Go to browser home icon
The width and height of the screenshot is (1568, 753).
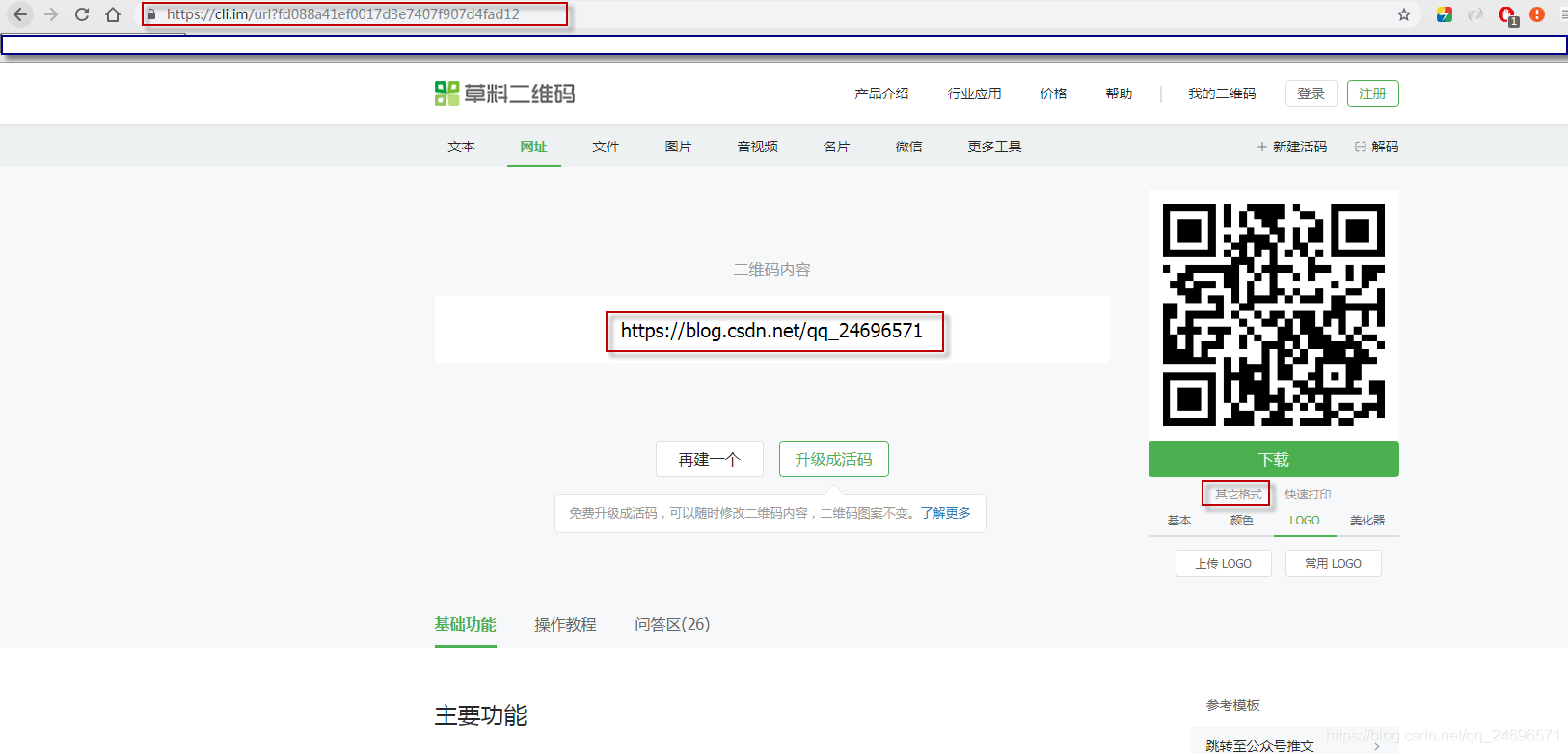[x=113, y=14]
